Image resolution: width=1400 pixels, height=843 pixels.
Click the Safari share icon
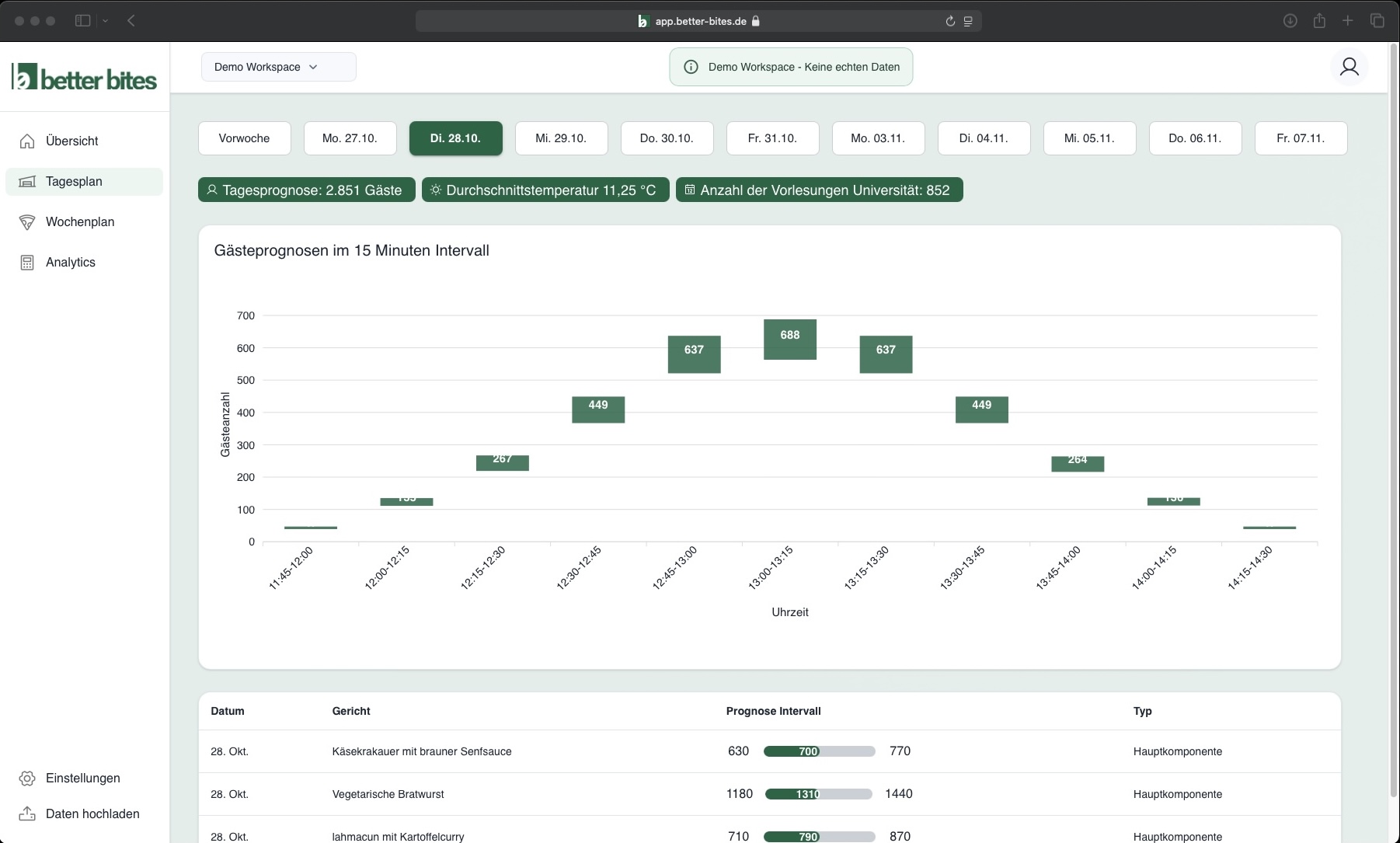pyautogui.click(x=1319, y=20)
